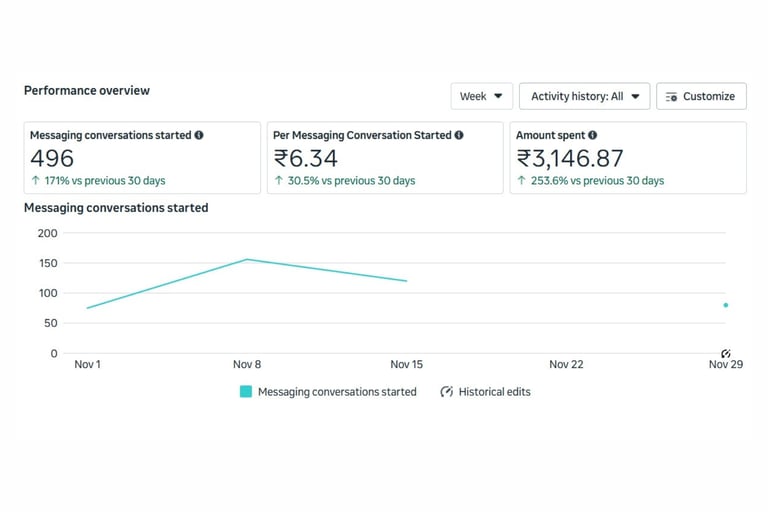Select the Amount spent metric card
Viewport: 768px width, 512px height.
pos(628,158)
